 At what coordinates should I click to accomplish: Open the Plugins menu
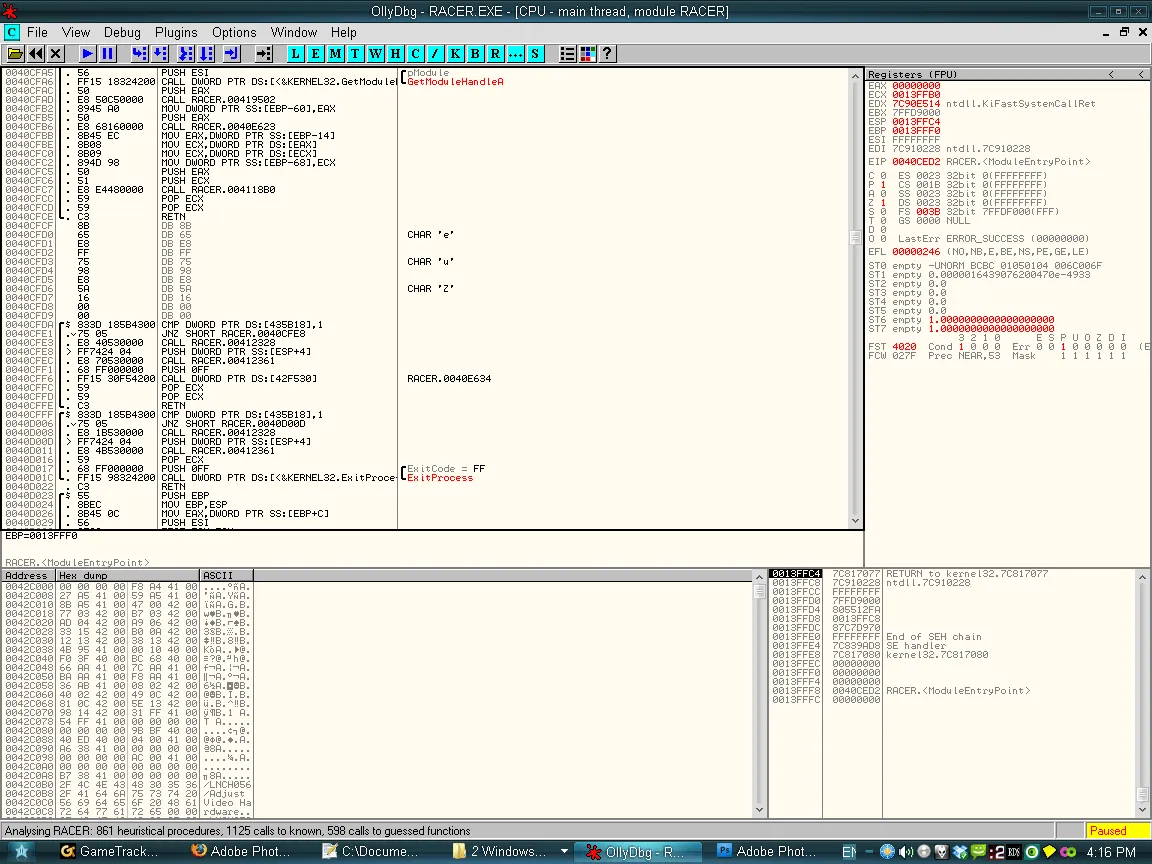coord(176,32)
